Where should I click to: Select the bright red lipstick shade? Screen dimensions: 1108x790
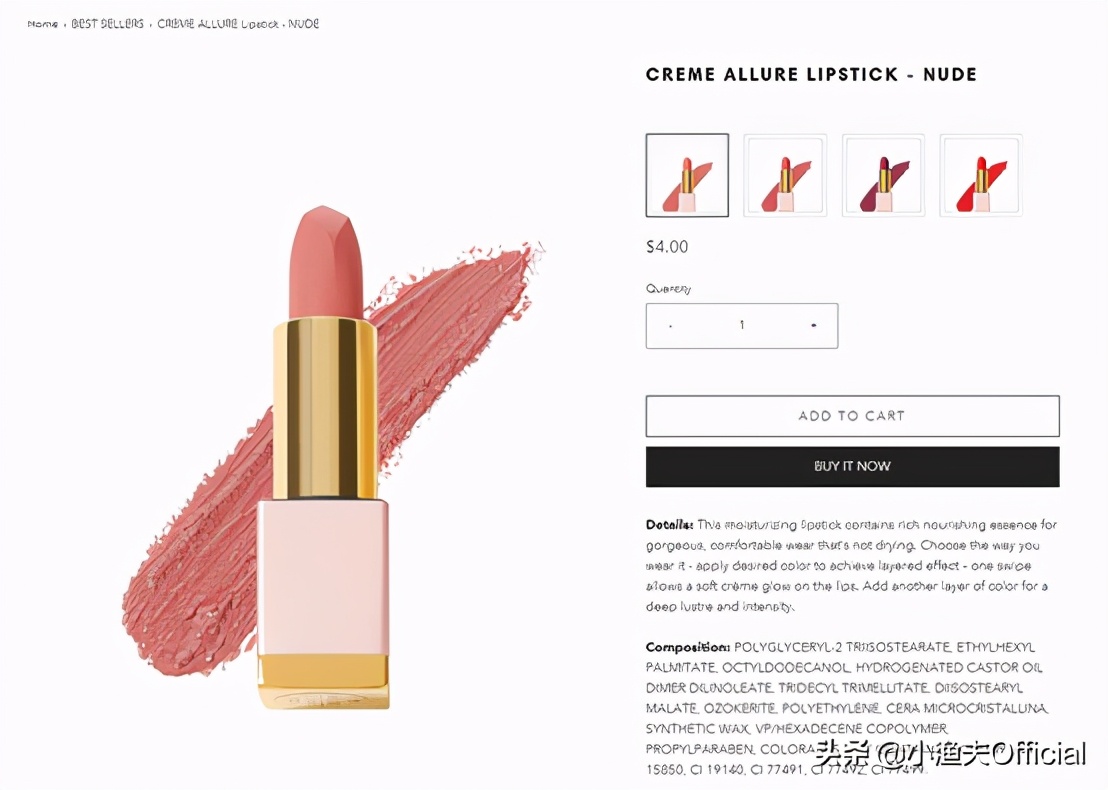(981, 175)
